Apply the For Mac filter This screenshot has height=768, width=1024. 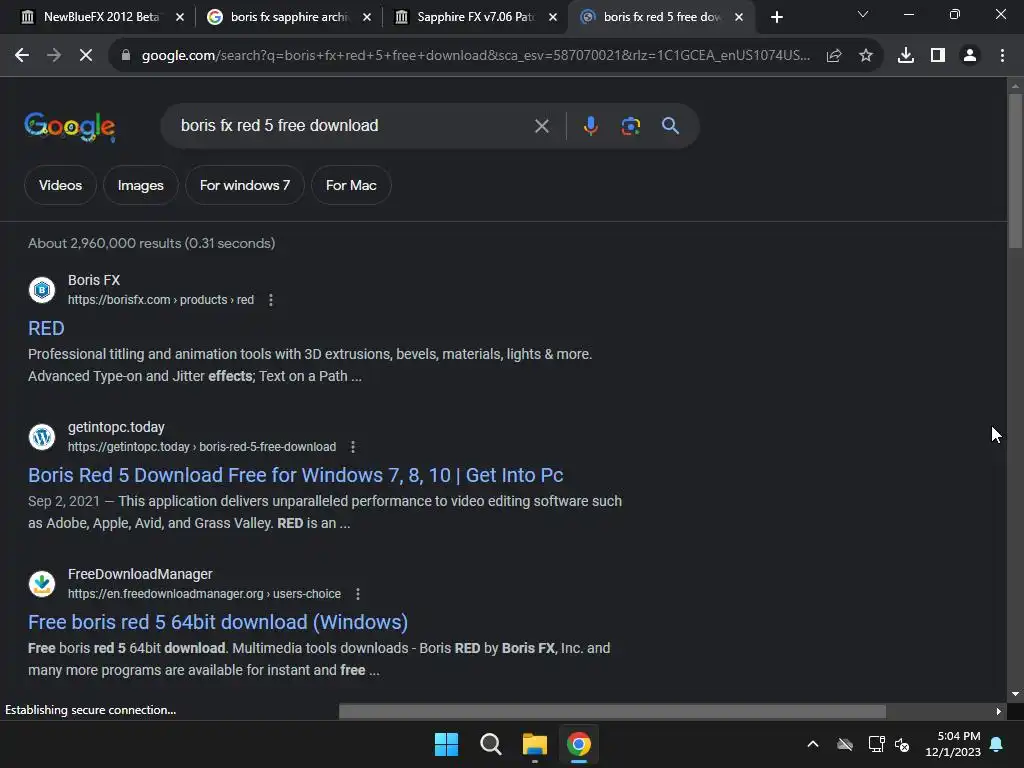(x=351, y=185)
